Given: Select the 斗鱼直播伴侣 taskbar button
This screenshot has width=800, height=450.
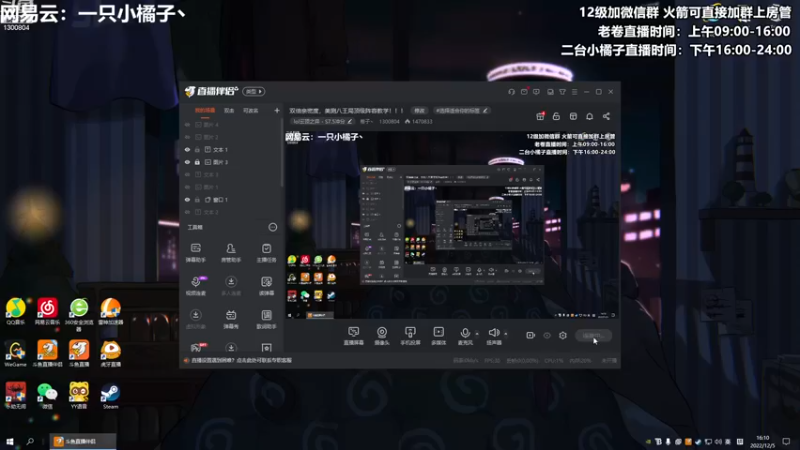Looking at the screenshot, I should coord(82,441).
